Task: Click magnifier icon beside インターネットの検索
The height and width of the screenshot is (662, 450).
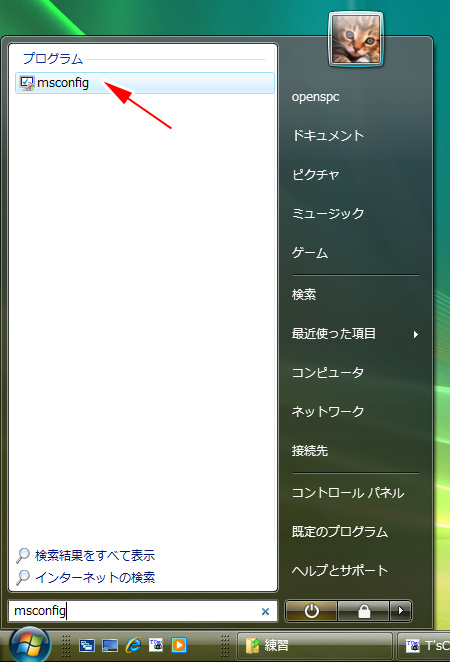Action: [x=23, y=577]
